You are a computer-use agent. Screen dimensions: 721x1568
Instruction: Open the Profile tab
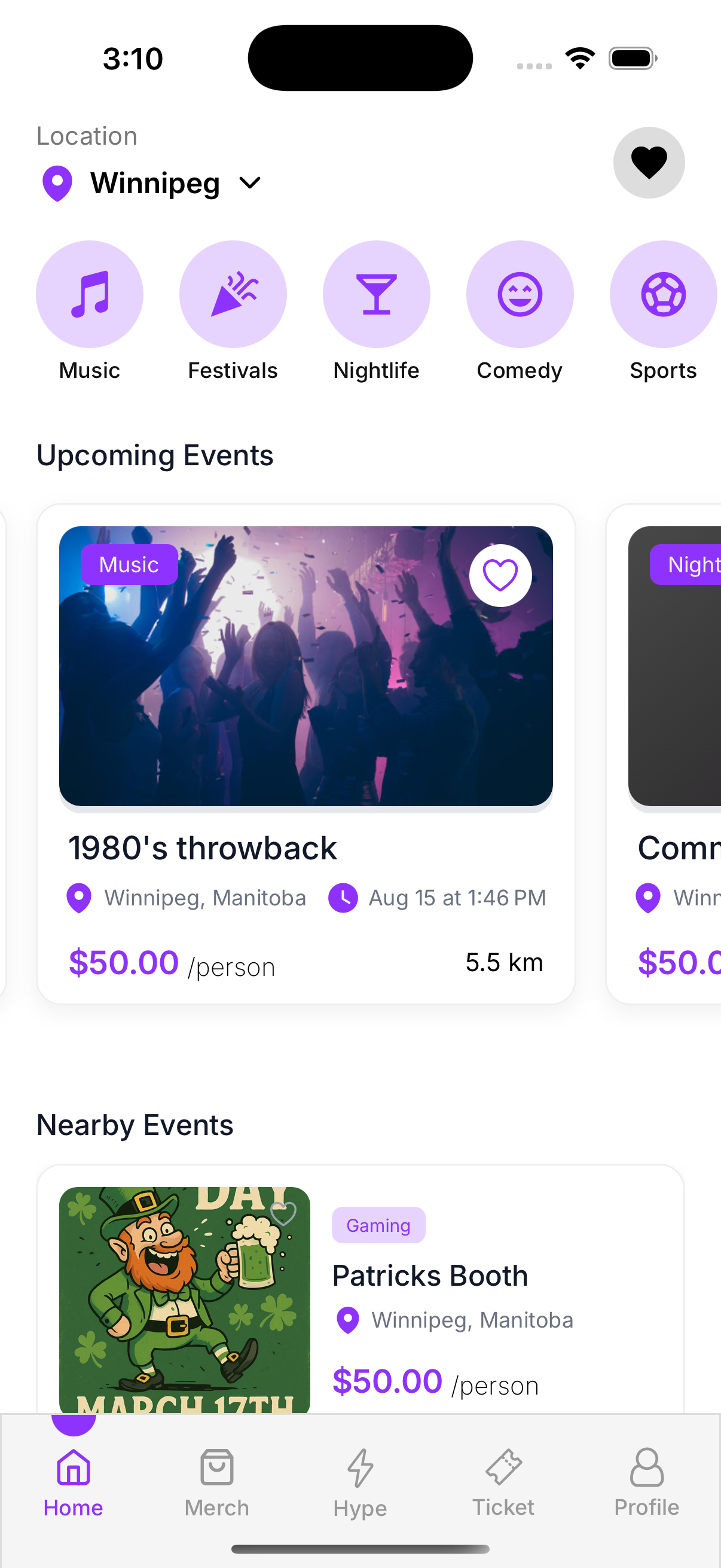[646, 1482]
